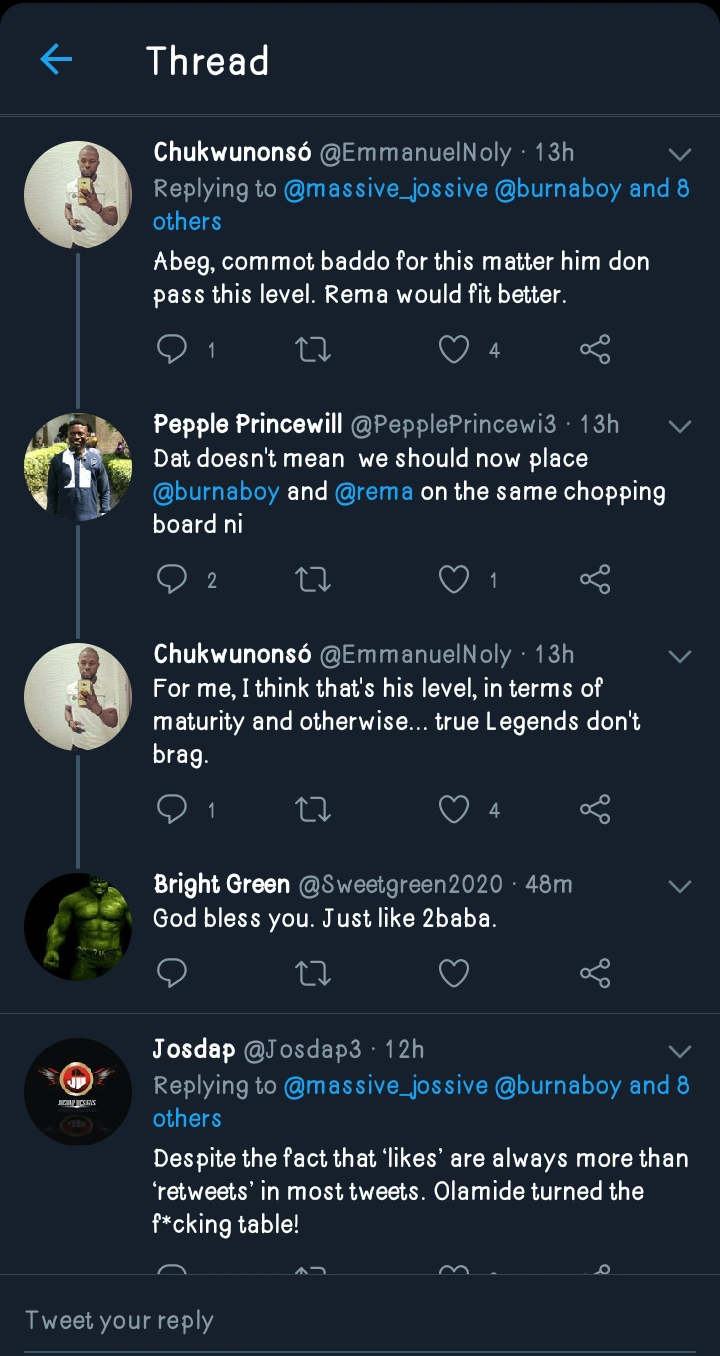720x1356 pixels.
Task: Retweet the 'true Legends don't brag' tweet
Action: 314,810
